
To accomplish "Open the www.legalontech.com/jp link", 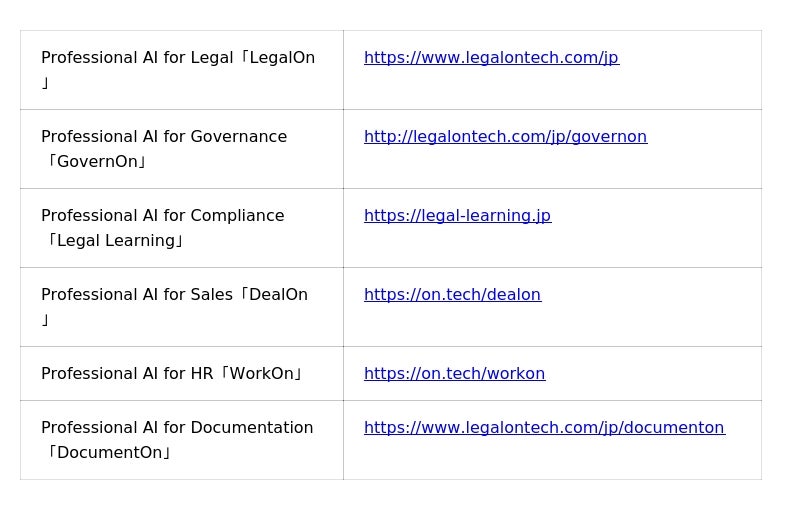I will tap(491, 58).
